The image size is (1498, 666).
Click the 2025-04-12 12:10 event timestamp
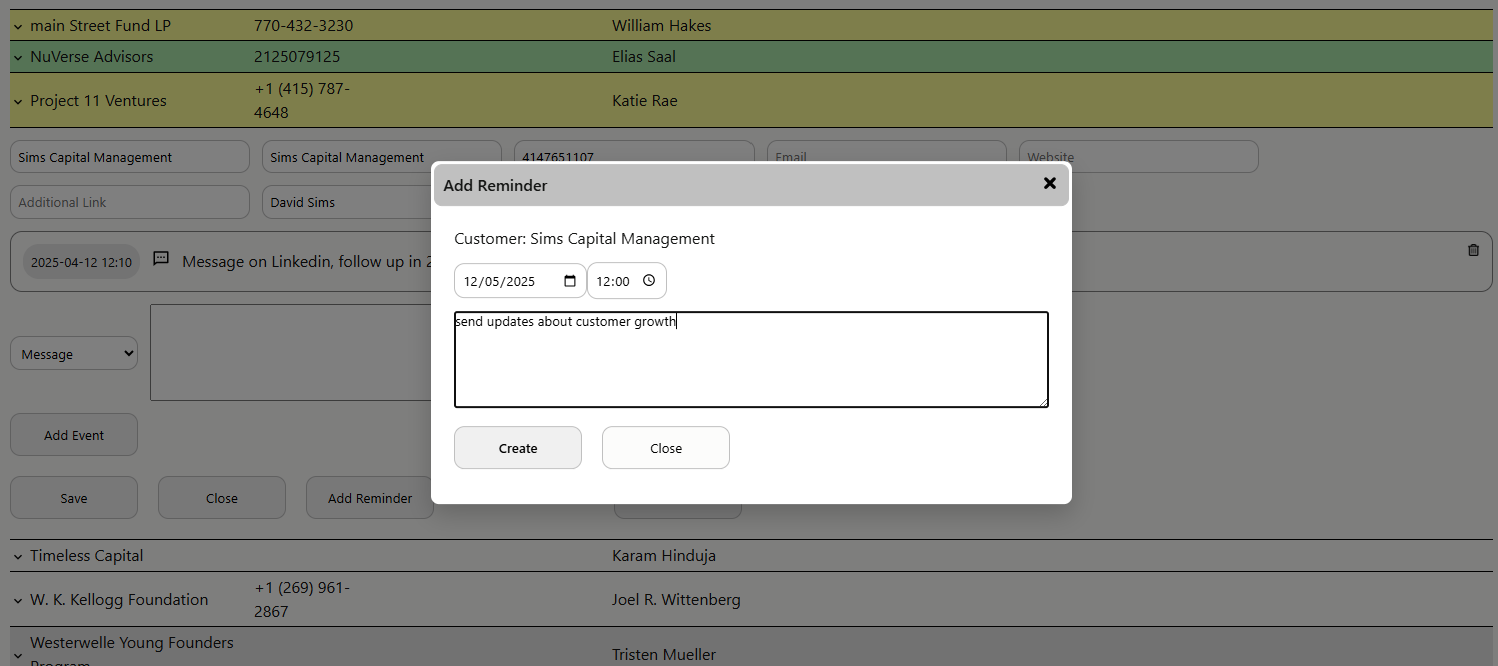(x=81, y=262)
